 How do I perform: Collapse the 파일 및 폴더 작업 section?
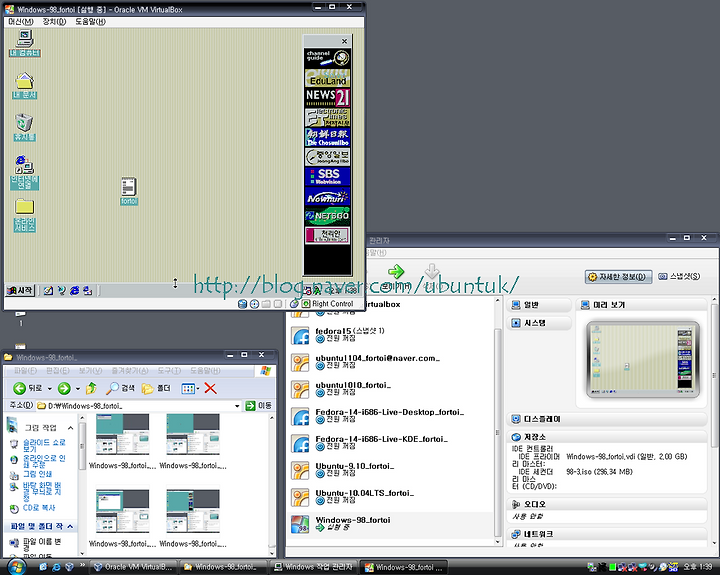pyautogui.click(x=70, y=526)
